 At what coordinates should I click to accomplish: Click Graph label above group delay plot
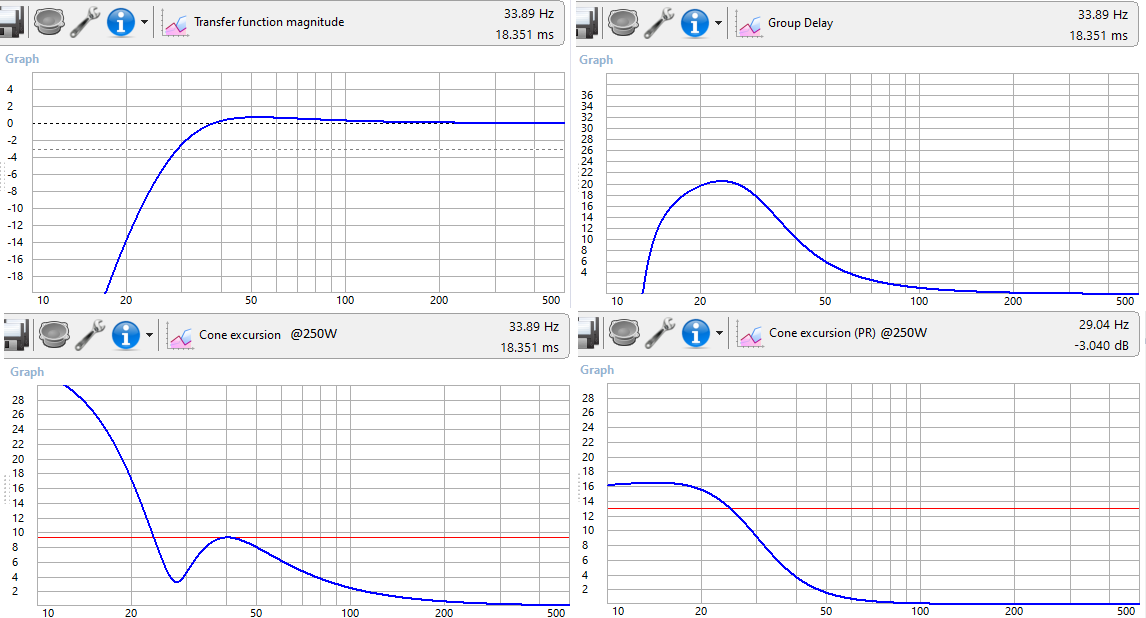pos(596,60)
